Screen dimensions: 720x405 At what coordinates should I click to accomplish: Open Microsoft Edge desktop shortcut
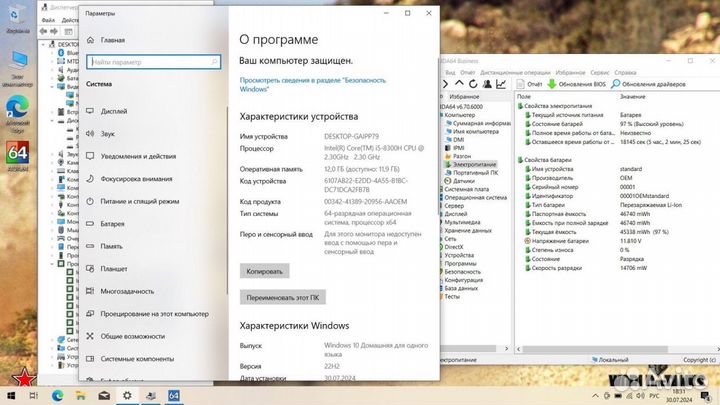tap(17, 113)
